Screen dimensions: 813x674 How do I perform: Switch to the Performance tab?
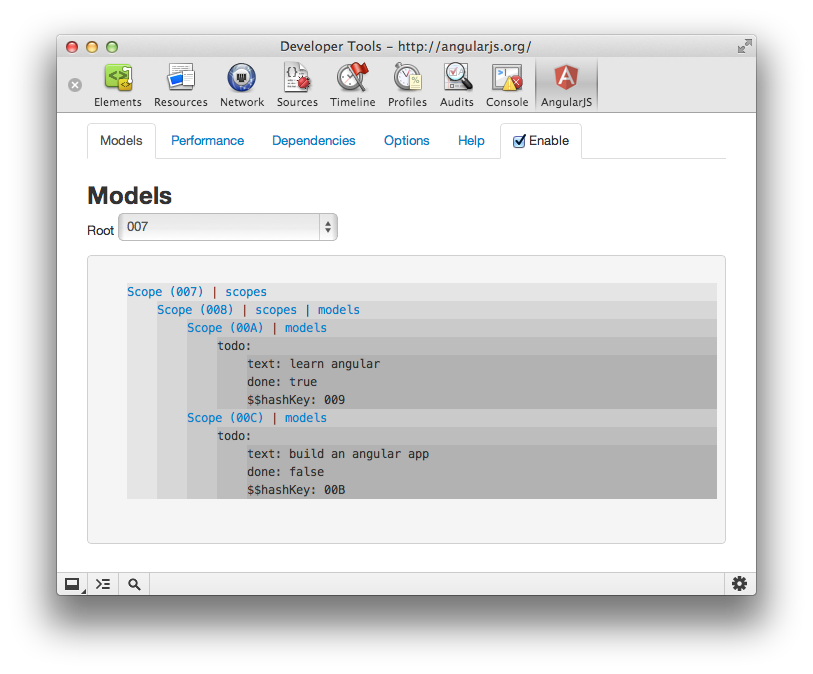tap(207, 141)
